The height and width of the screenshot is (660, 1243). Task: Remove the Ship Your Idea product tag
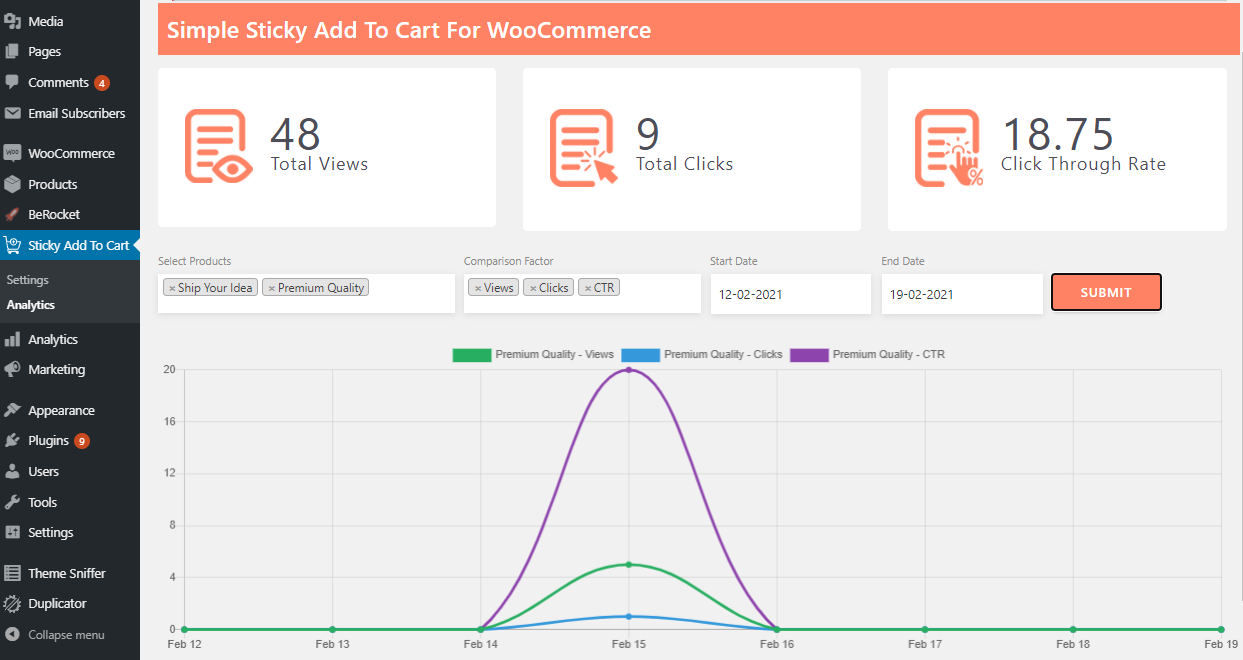point(172,288)
